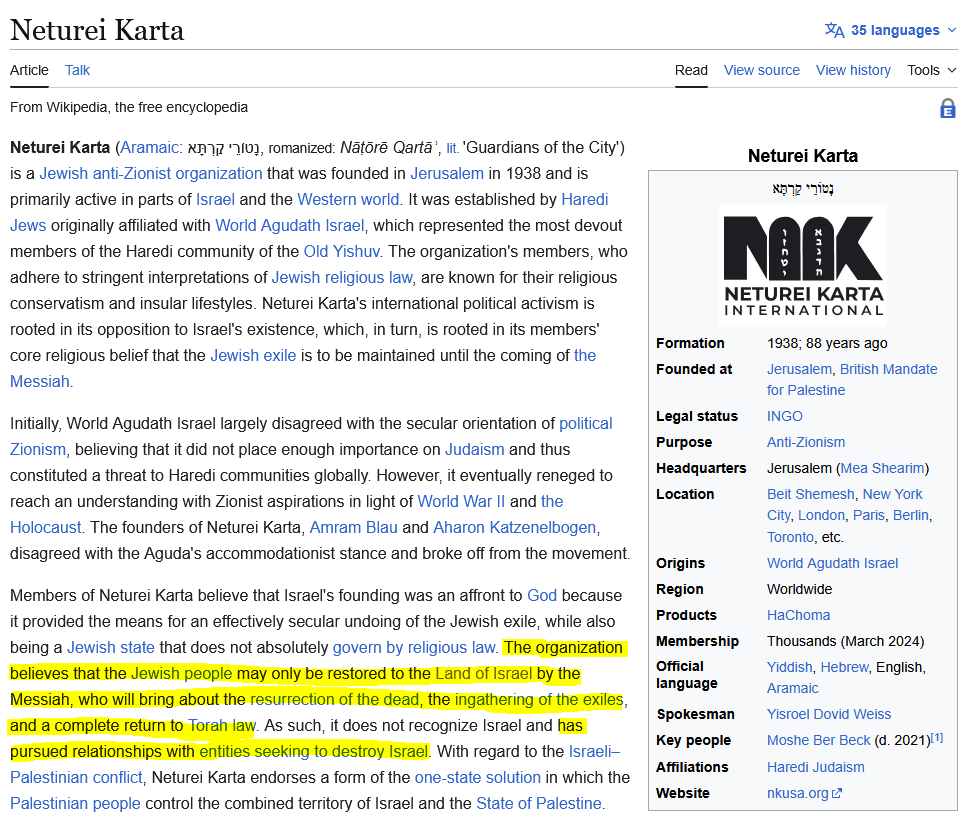Screen dimensions: 974x823
Task: Switch to the Article tab
Action: 29,70
